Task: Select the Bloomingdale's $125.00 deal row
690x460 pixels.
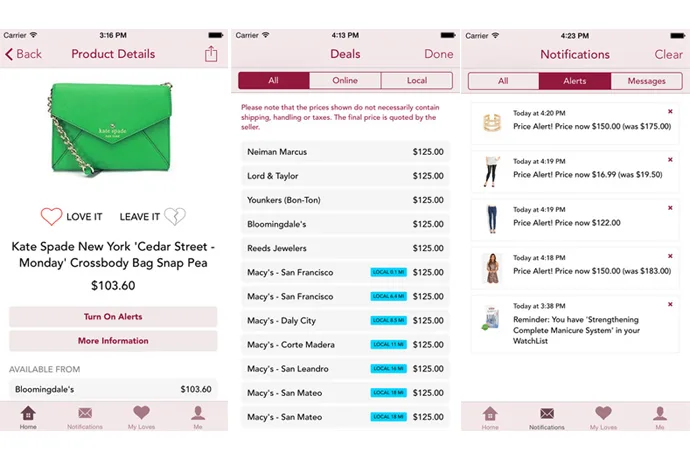Action: pos(345,224)
